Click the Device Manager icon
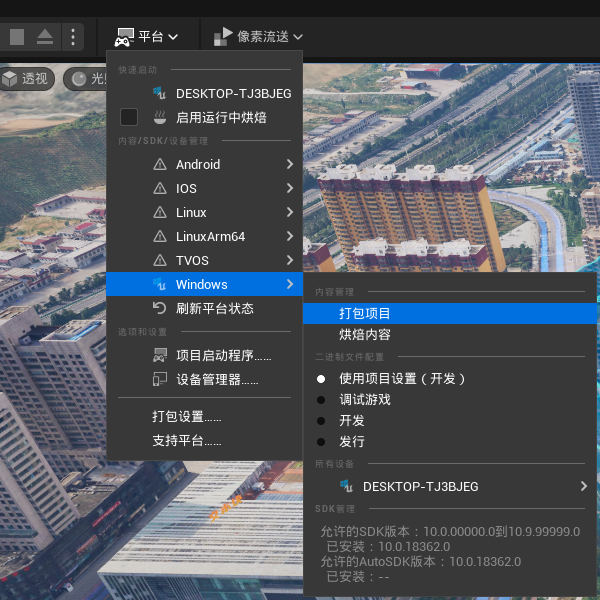600x600 pixels. (x=160, y=379)
